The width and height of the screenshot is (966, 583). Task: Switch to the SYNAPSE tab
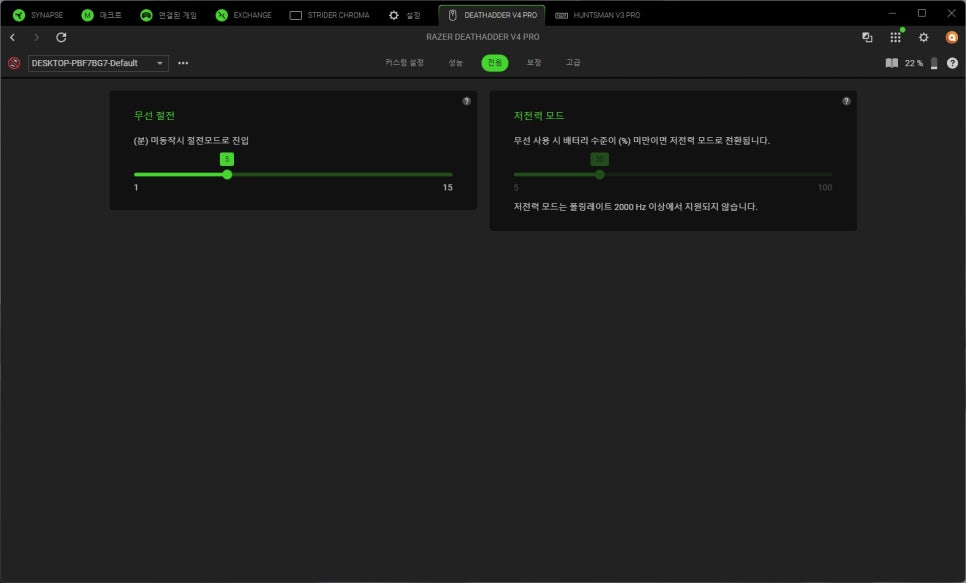tap(38, 15)
